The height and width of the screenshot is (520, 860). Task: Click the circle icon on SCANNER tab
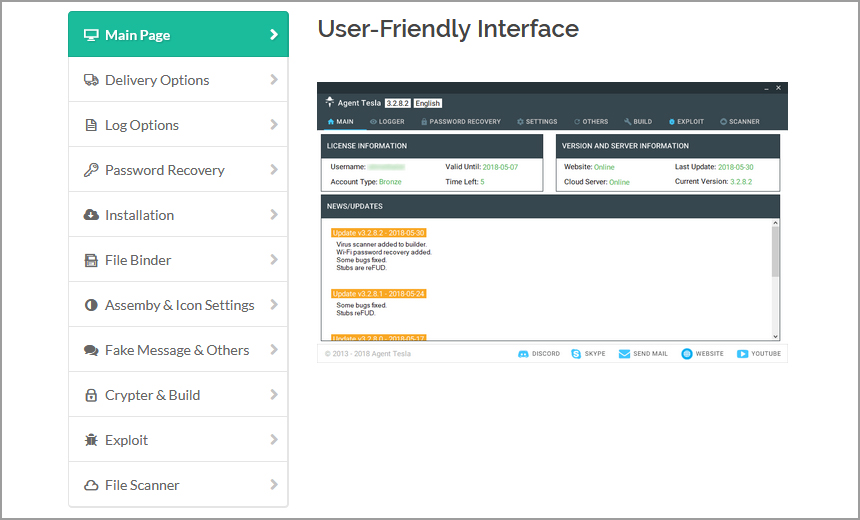[x=723, y=122]
